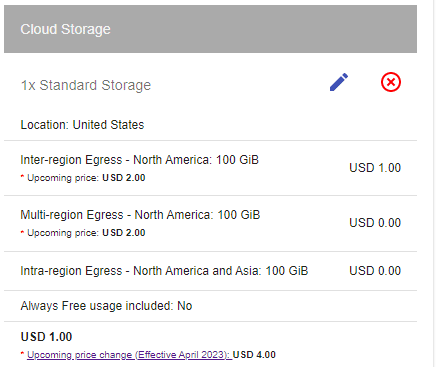Select the Inter-region Egress - North America row
441x367 pixels.
210,168
